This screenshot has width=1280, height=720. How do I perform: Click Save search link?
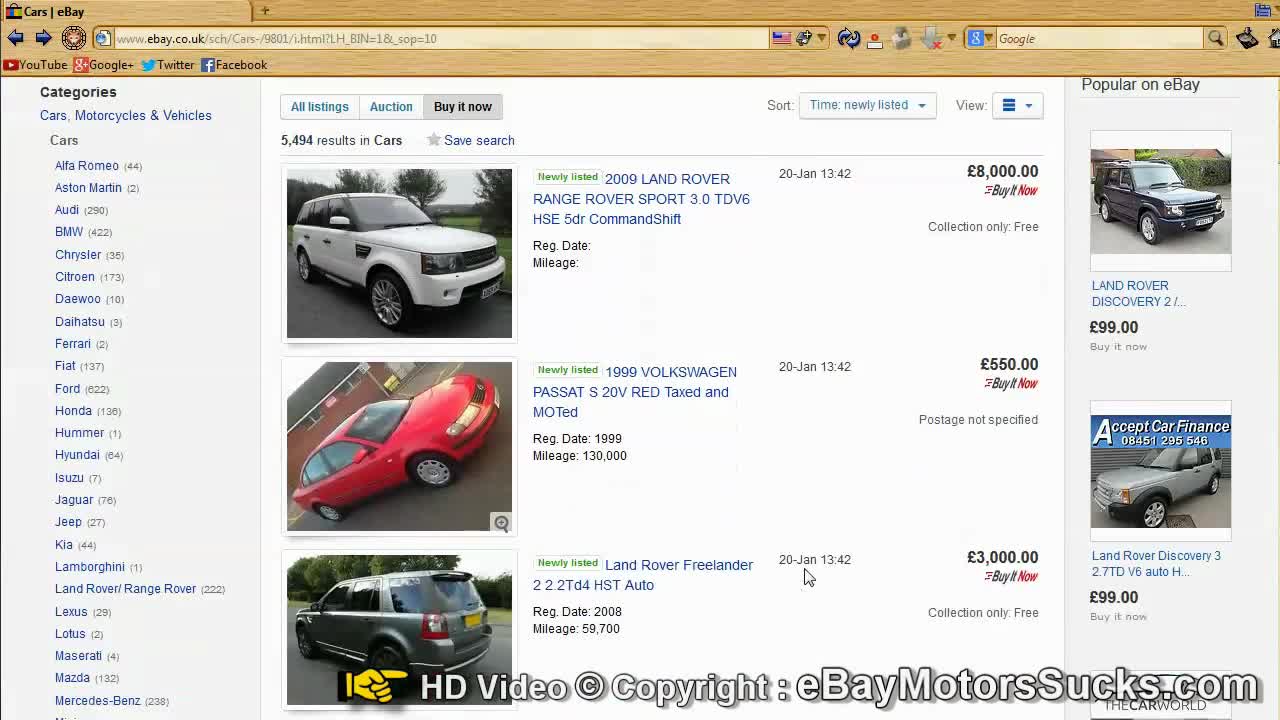click(x=479, y=140)
